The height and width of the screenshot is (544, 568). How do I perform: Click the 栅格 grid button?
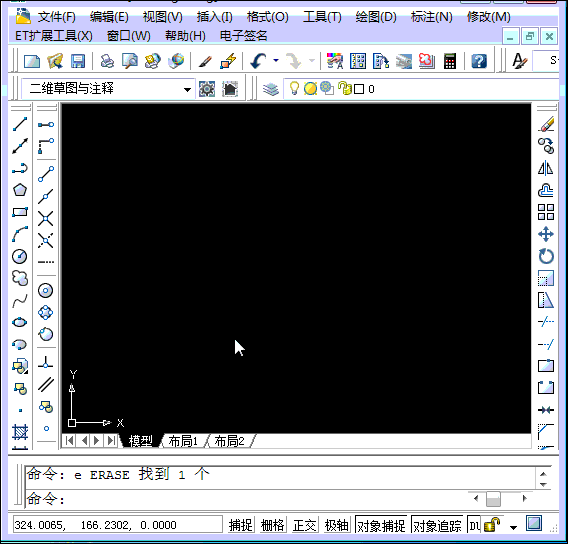[273, 525]
